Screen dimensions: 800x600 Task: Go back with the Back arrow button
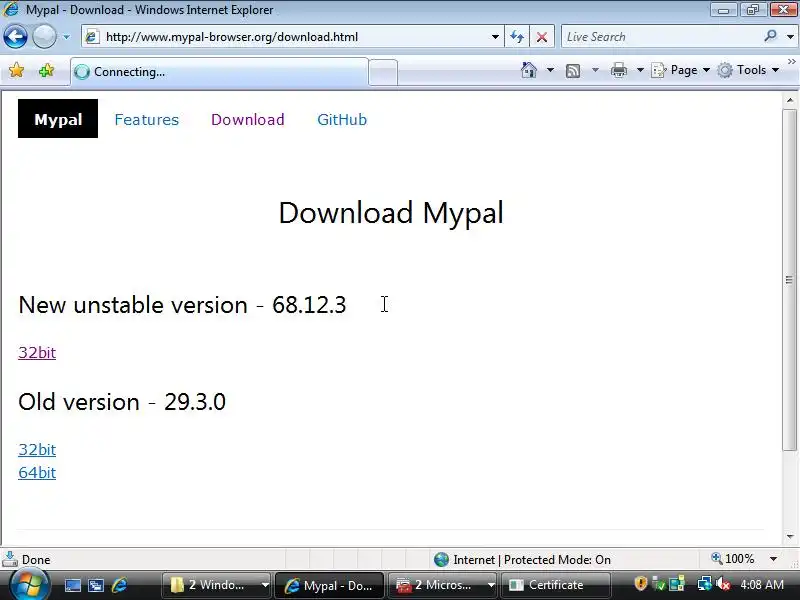(15, 37)
